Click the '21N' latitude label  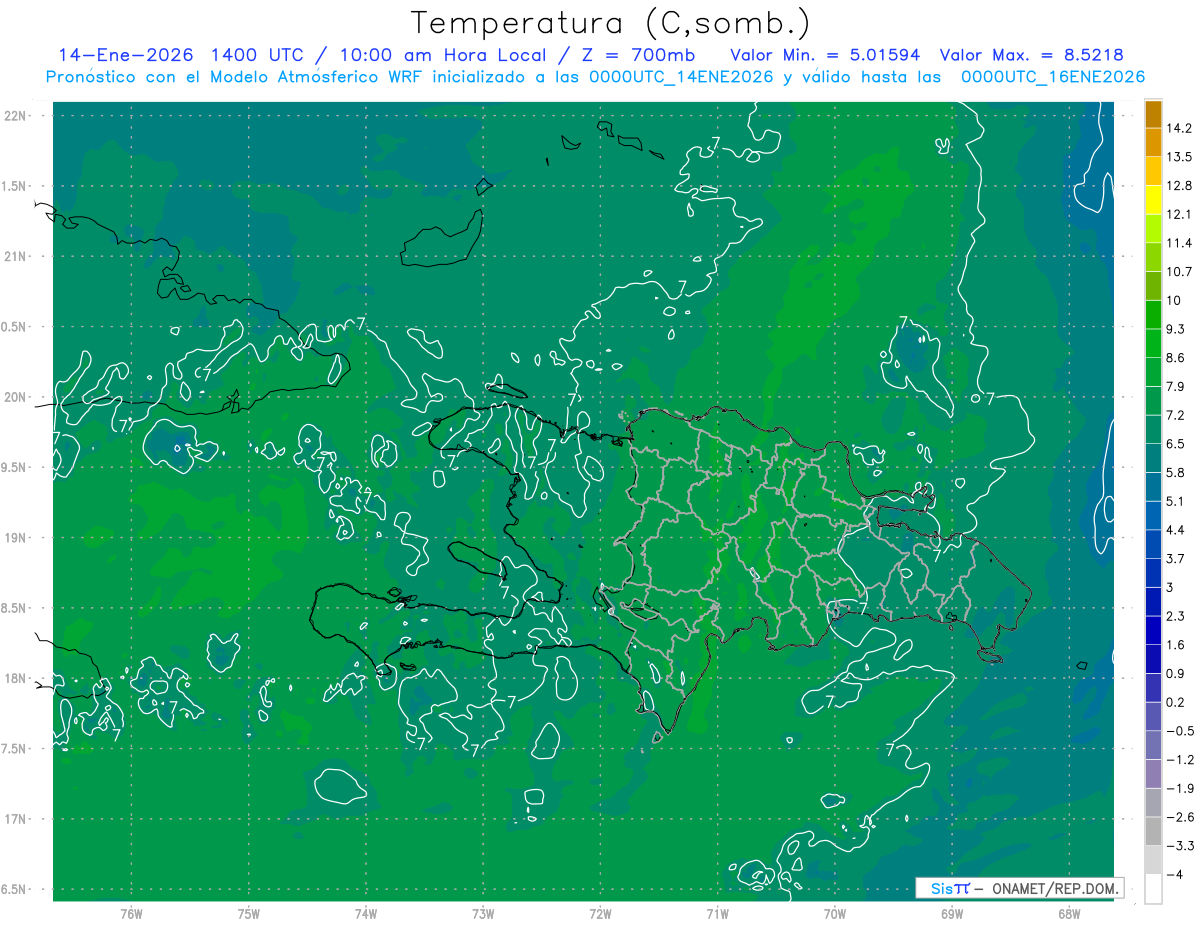[16, 256]
